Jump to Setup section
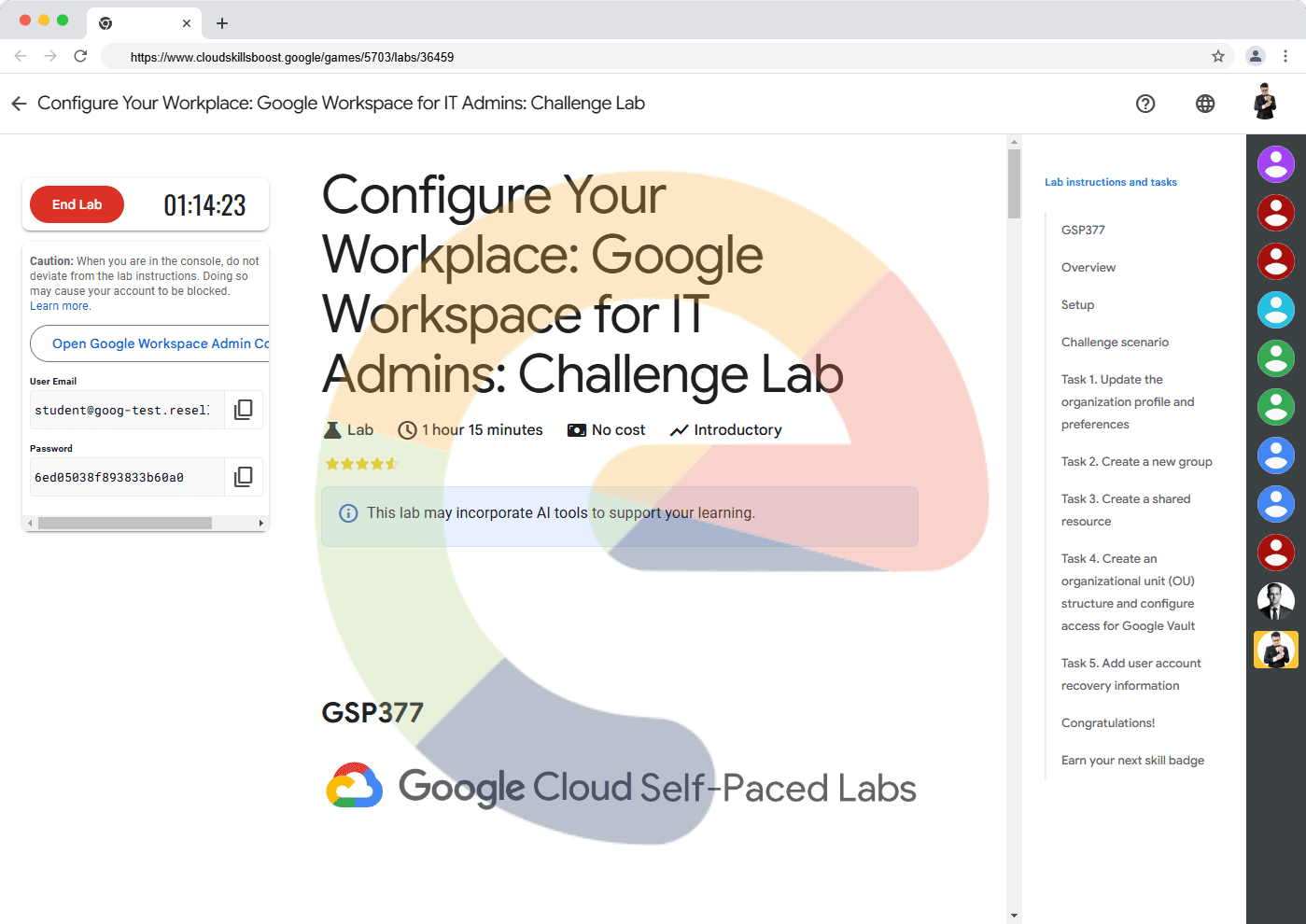 pos(1077,304)
